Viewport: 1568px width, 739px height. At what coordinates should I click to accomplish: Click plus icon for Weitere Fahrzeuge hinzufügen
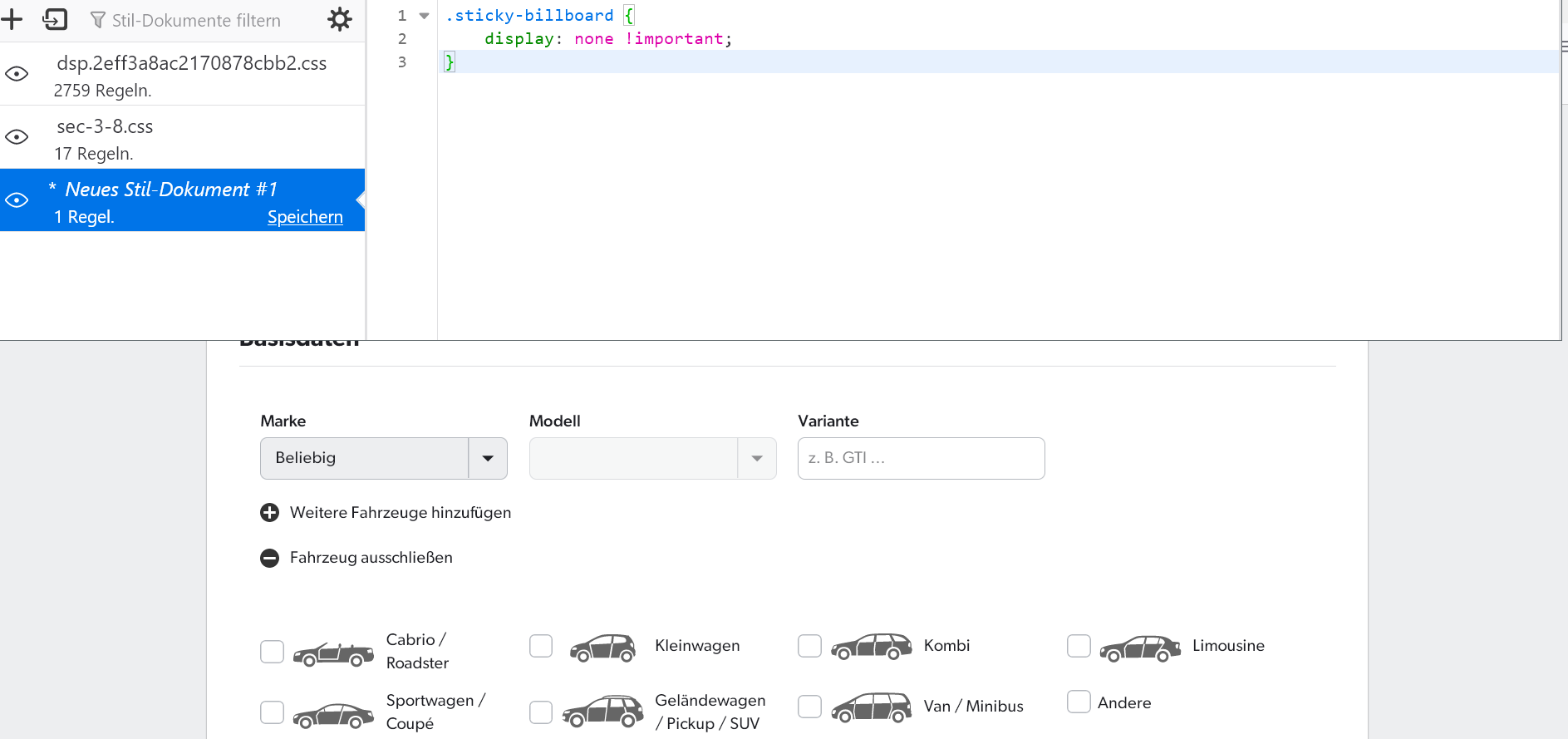(x=270, y=513)
